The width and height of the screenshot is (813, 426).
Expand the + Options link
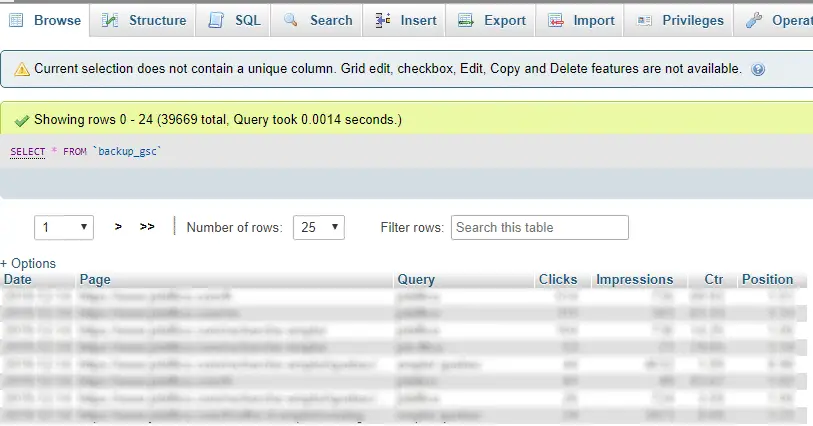point(28,263)
